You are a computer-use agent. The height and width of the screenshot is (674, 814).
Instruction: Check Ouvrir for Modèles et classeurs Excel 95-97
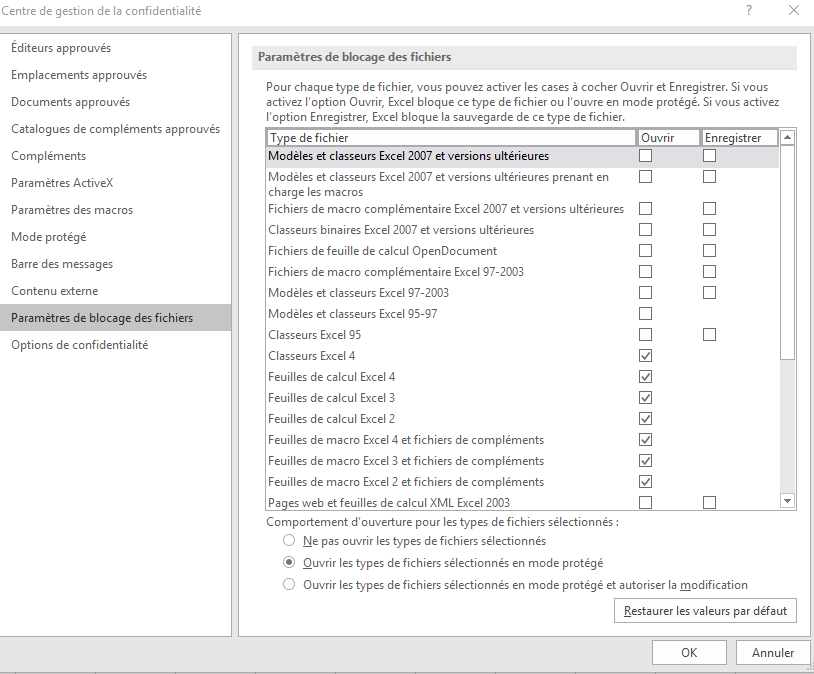[x=645, y=314]
